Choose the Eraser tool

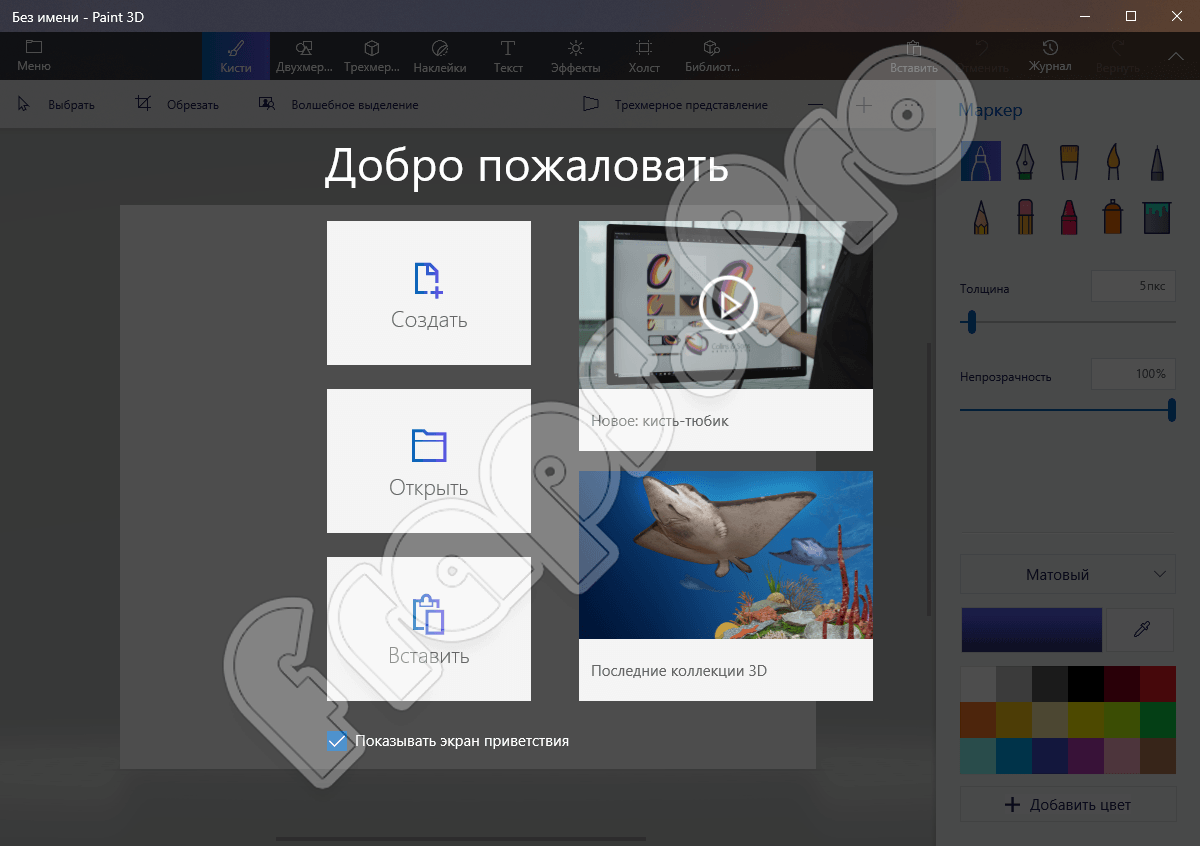1024,216
